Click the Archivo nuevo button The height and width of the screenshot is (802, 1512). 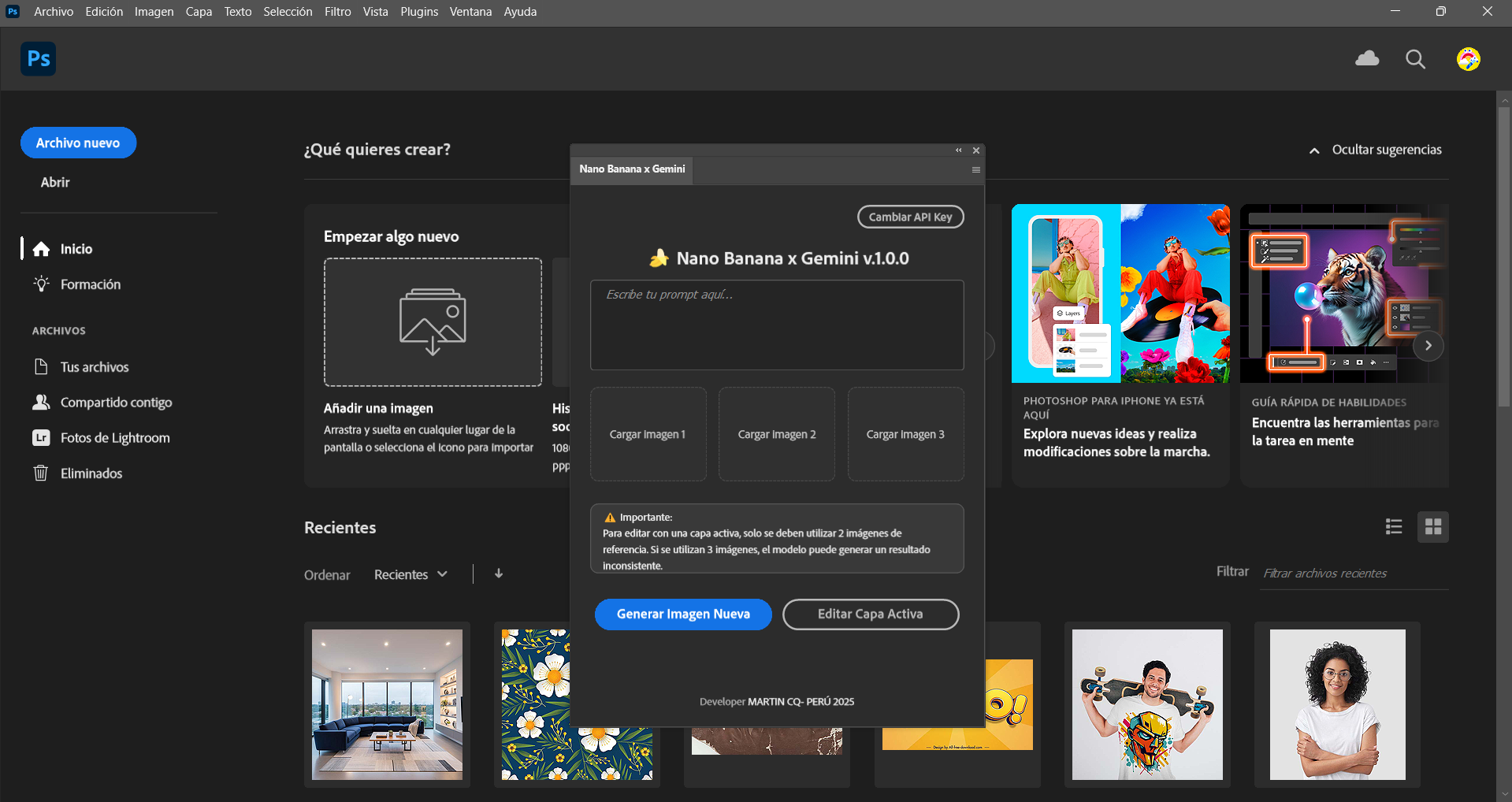78,143
